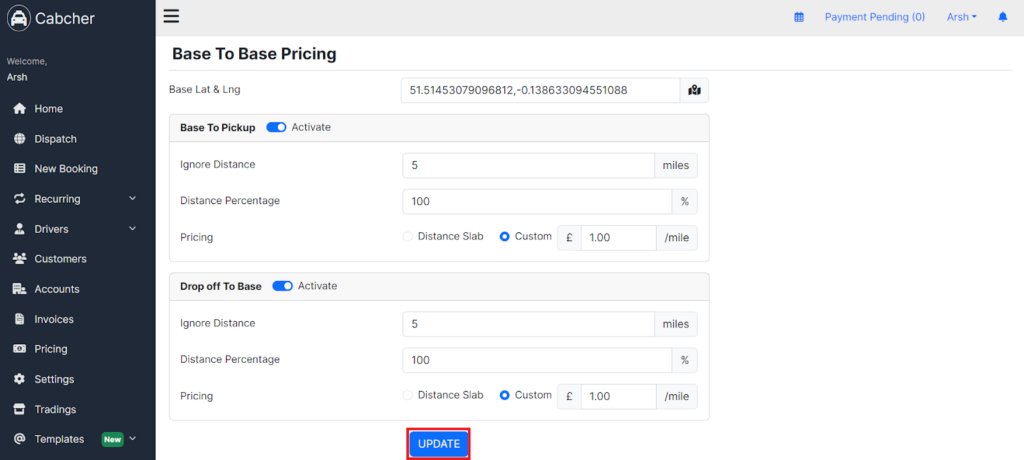Viewport: 1024px width, 460px height.
Task: Toggle Base To Pickup Activate switch
Action: 276,127
